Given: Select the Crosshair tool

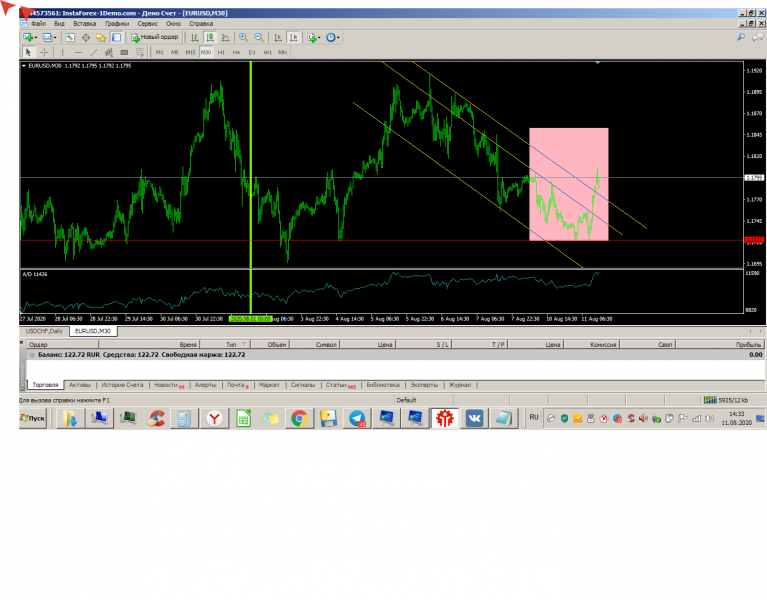Looking at the screenshot, I should pyautogui.click(x=44, y=52).
